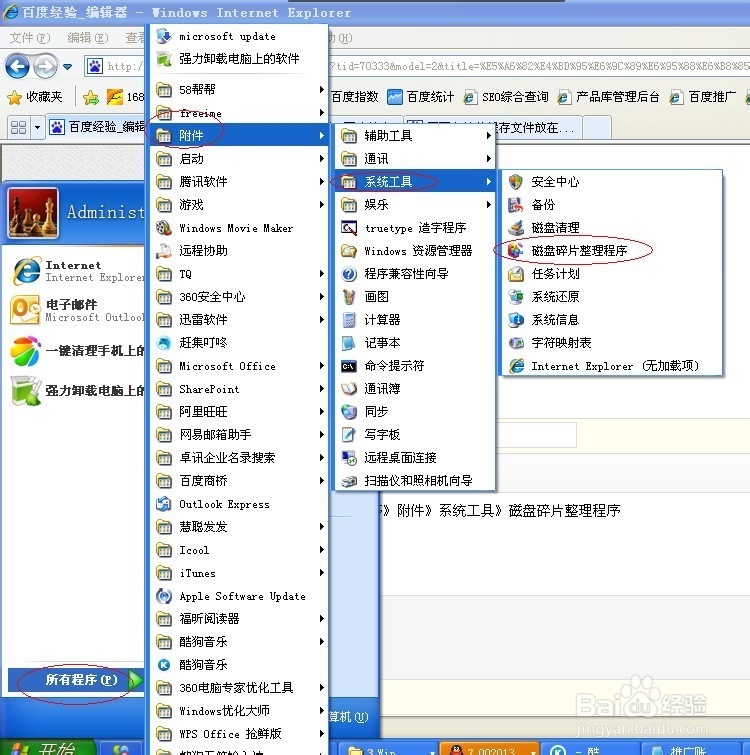Launch WordPad (写字板)
Screen dimensions: 750x755
415,435
